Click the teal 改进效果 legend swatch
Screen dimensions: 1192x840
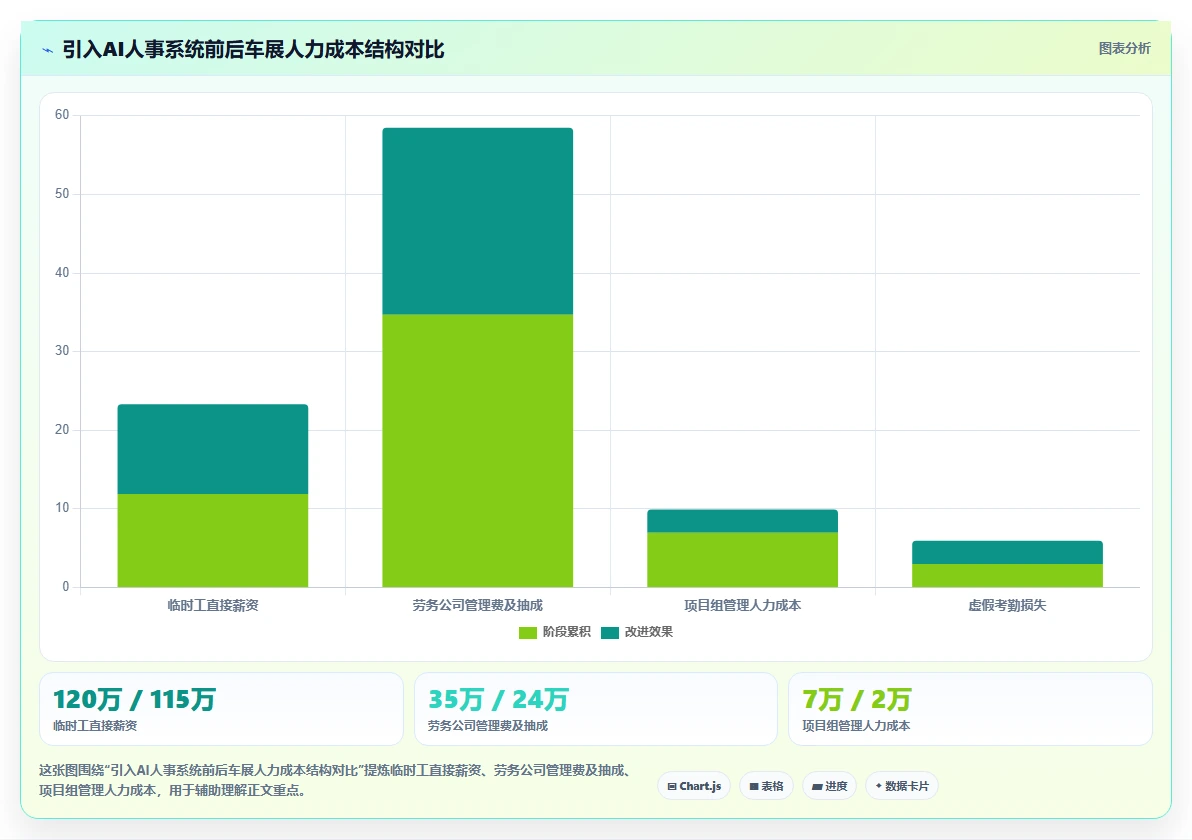coord(610,632)
